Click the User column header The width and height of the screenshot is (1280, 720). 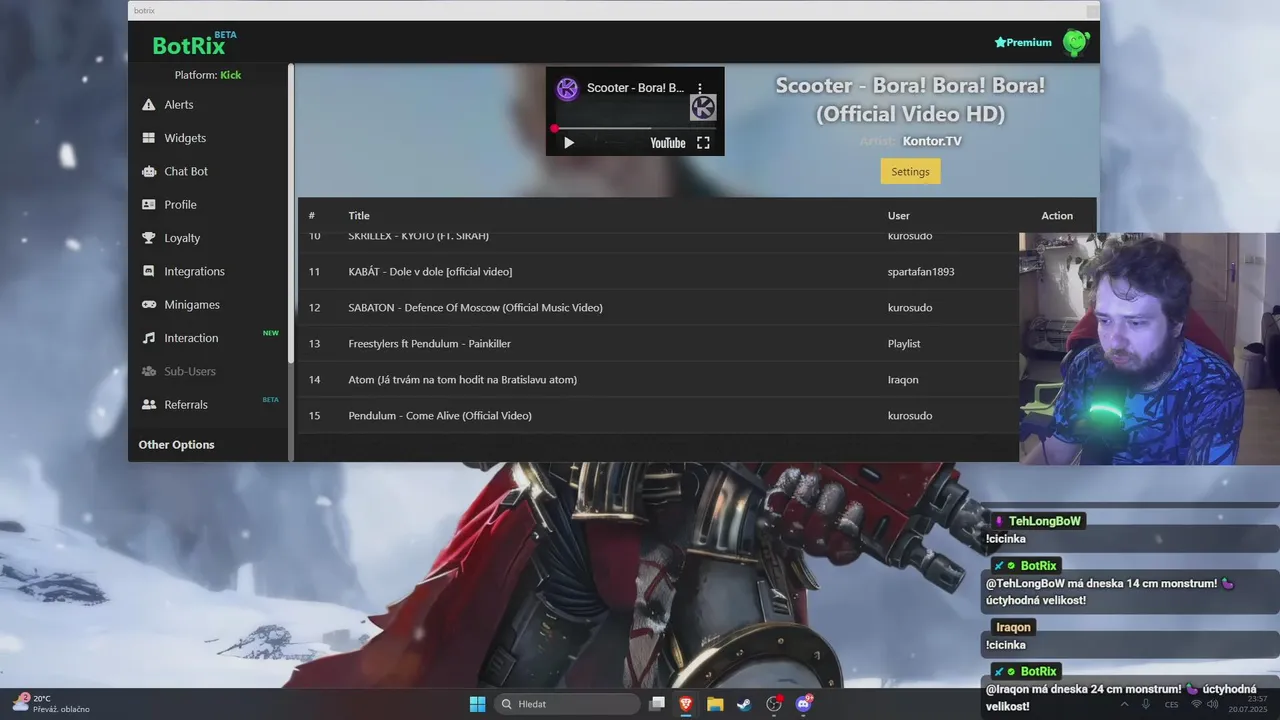coord(899,216)
